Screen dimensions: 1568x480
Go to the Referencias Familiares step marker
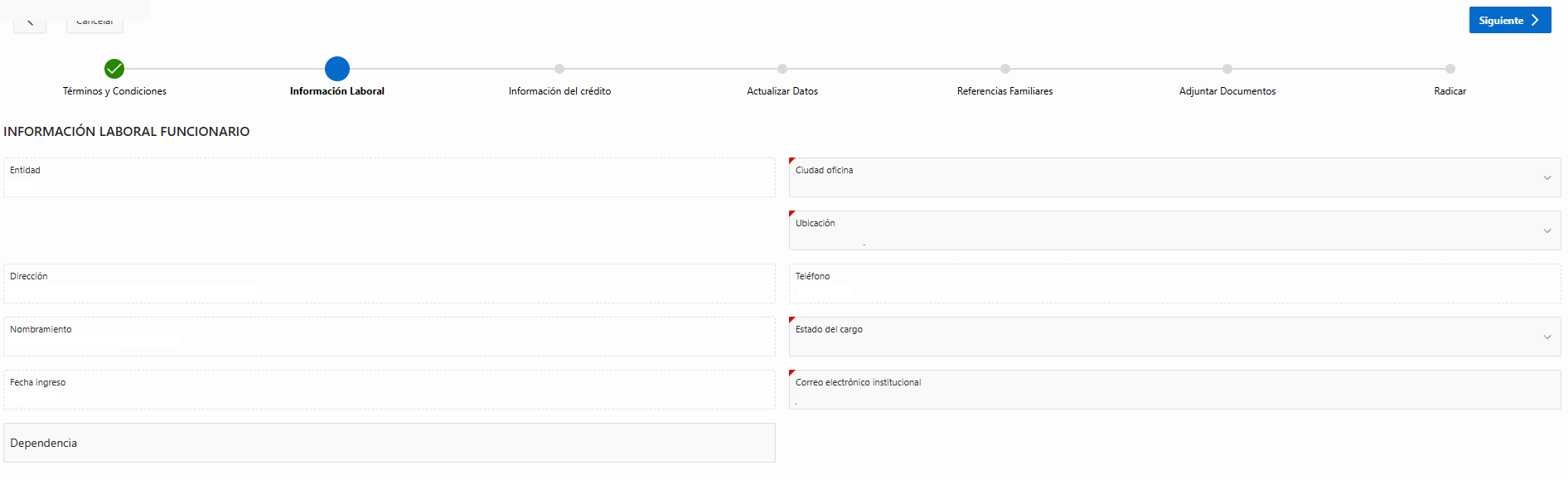tap(1005, 69)
